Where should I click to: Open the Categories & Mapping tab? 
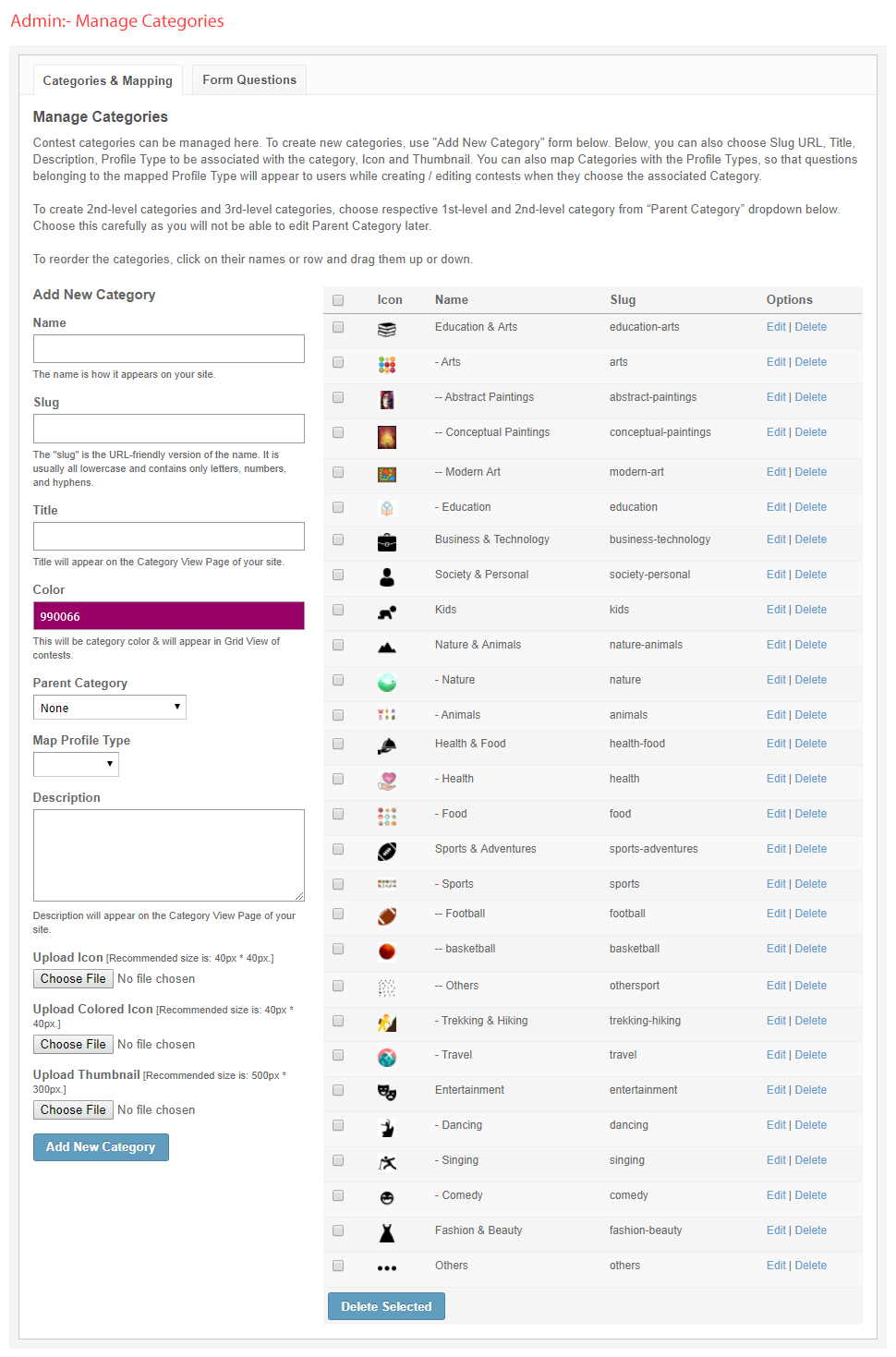click(x=107, y=81)
